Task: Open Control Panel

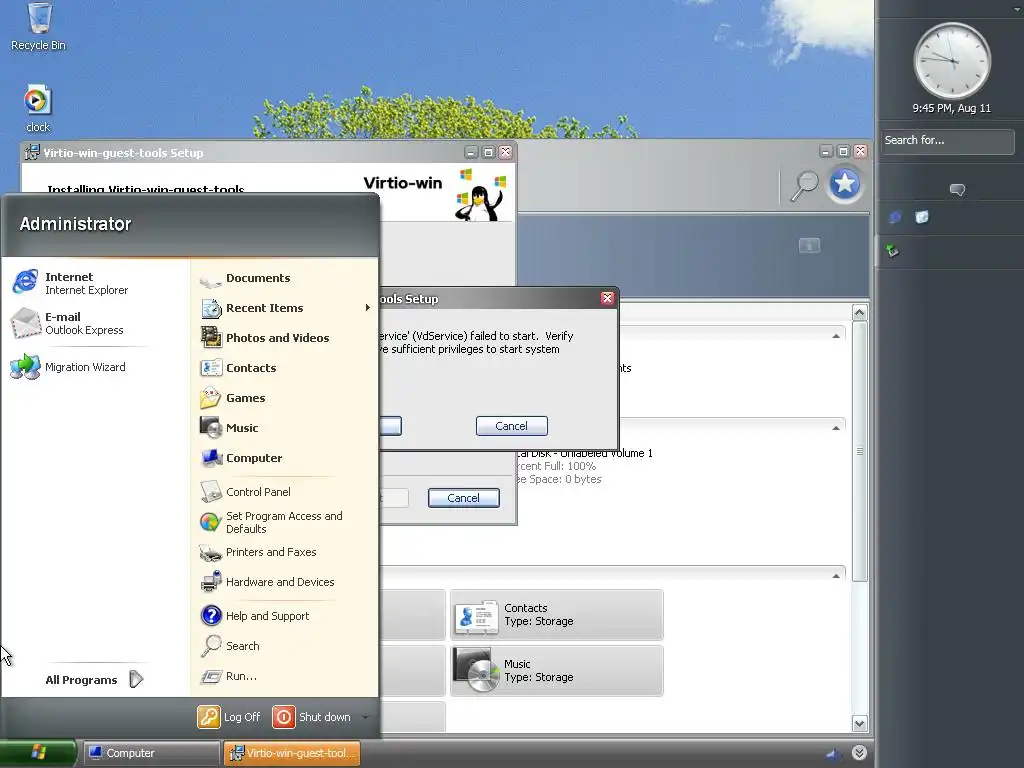Action: tap(246, 492)
